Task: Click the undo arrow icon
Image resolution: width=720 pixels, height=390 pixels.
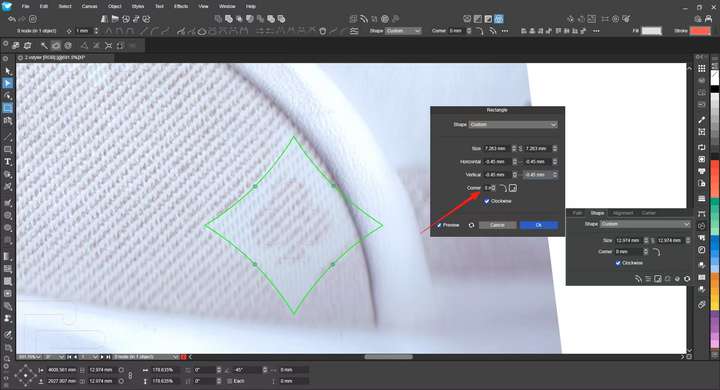Action: [11, 19]
